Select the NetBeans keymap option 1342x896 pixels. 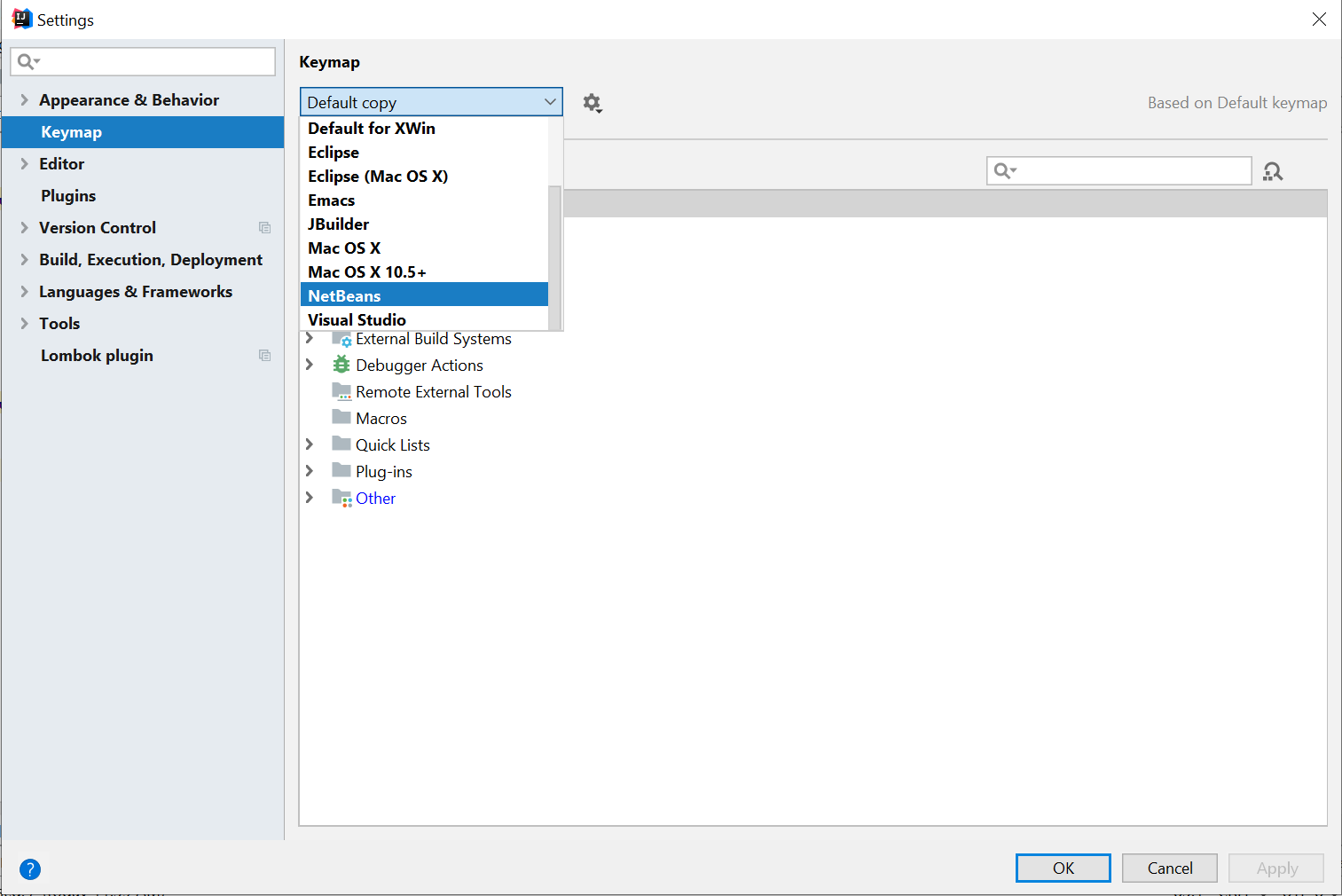click(424, 295)
